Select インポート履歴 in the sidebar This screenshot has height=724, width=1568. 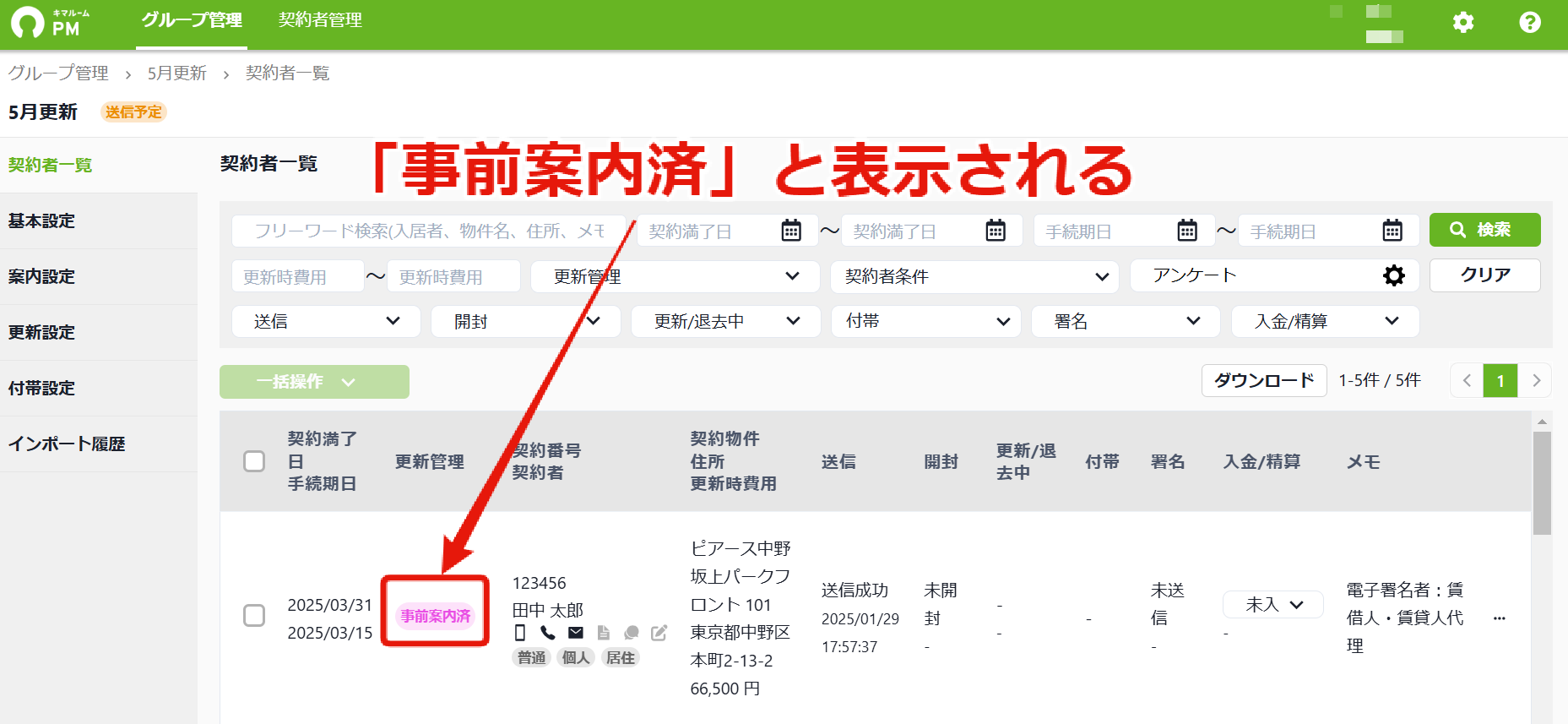pyautogui.click(x=99, y=444)
